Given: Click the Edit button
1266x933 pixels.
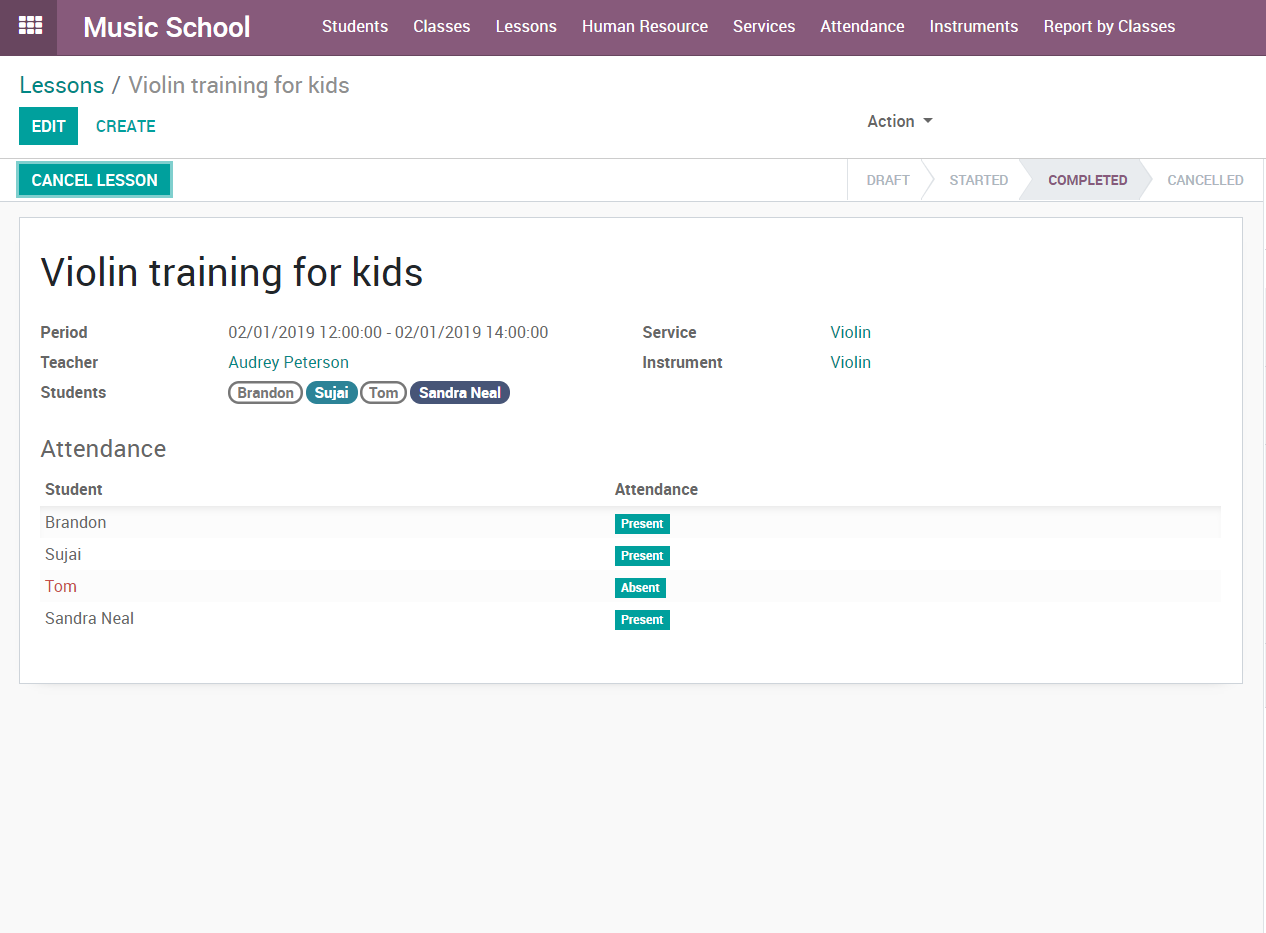Looking at the screenshot, I should [x=48, y=126].
